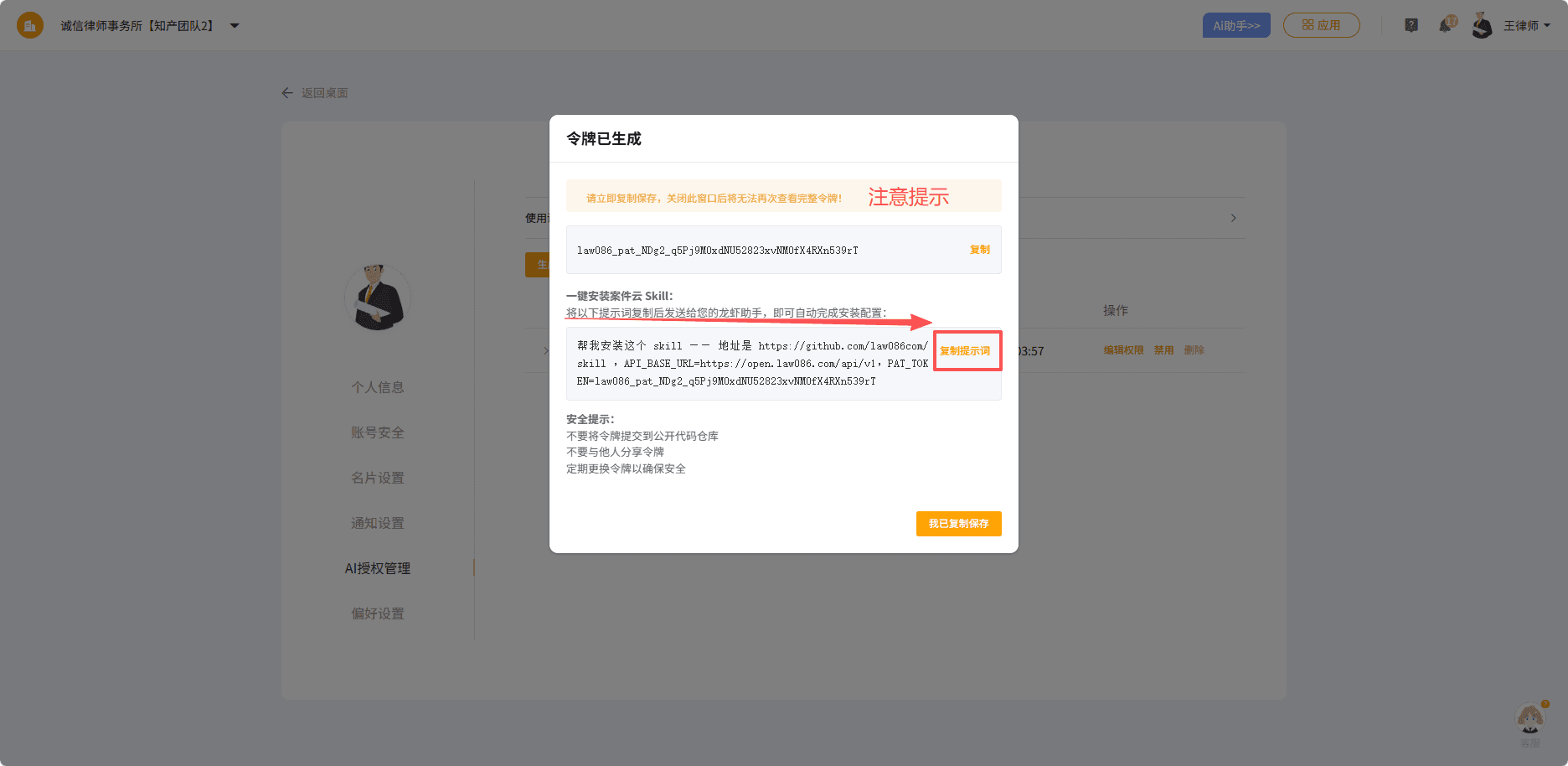This screenshot has height=766, width=1568.
Task: Click 禁用 in token row
Action: coord(1163,350)
